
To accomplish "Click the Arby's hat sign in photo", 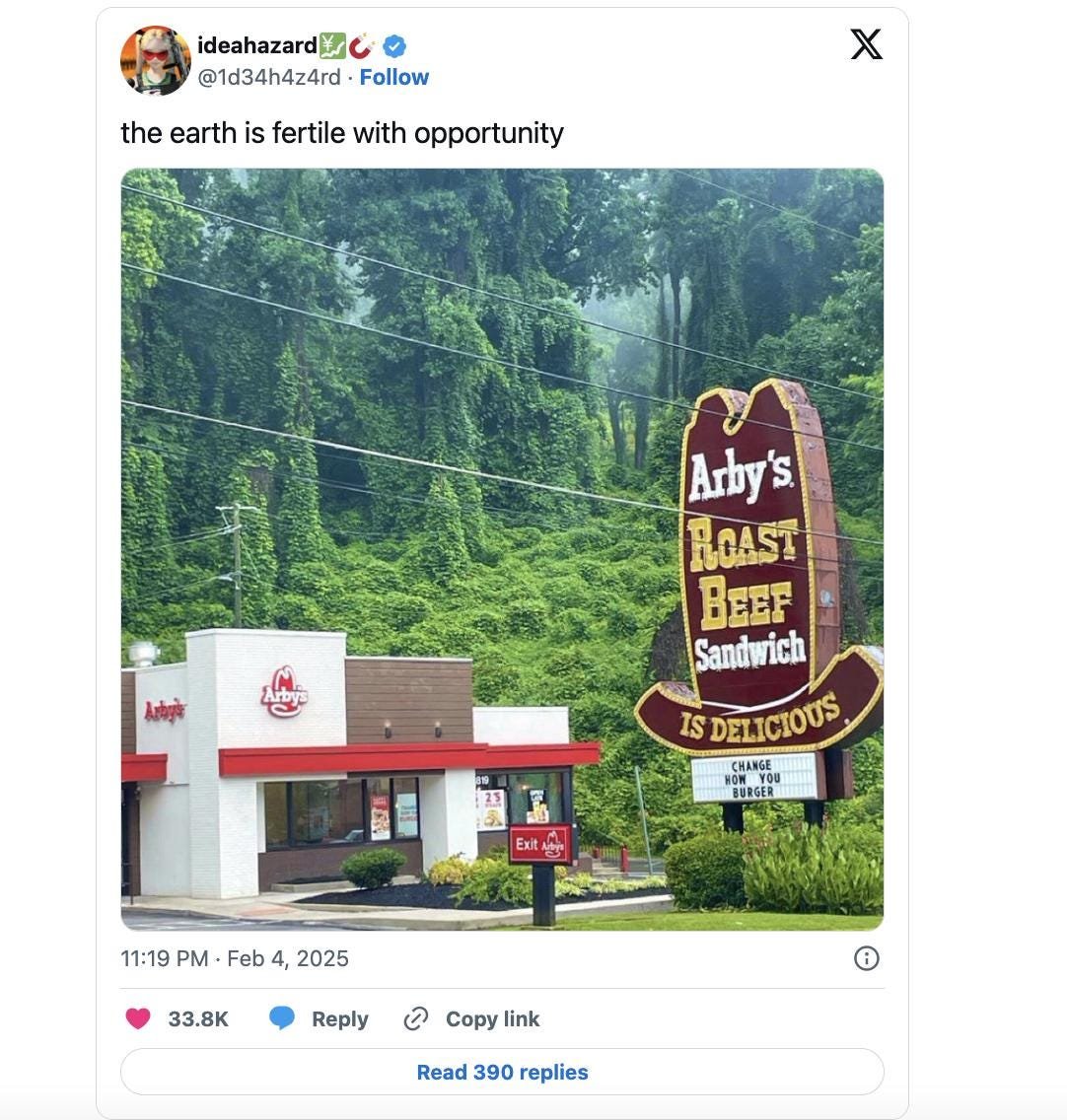I will [759, 568].
